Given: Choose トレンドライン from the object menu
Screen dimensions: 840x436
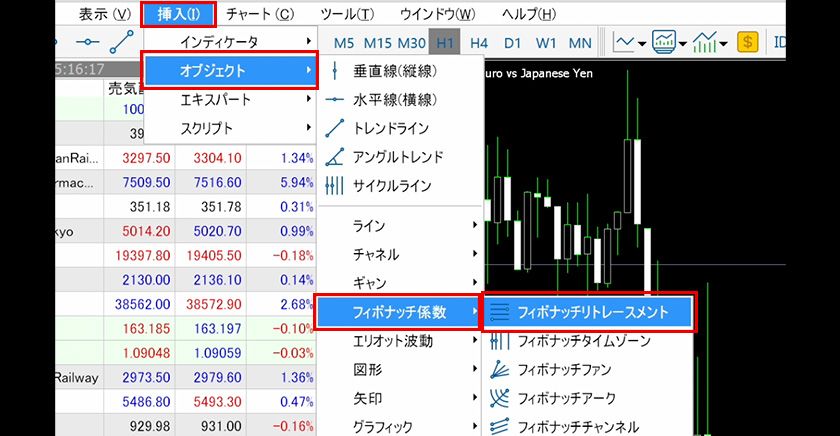Looking at the screenshot, I should (x=390, y=129).
